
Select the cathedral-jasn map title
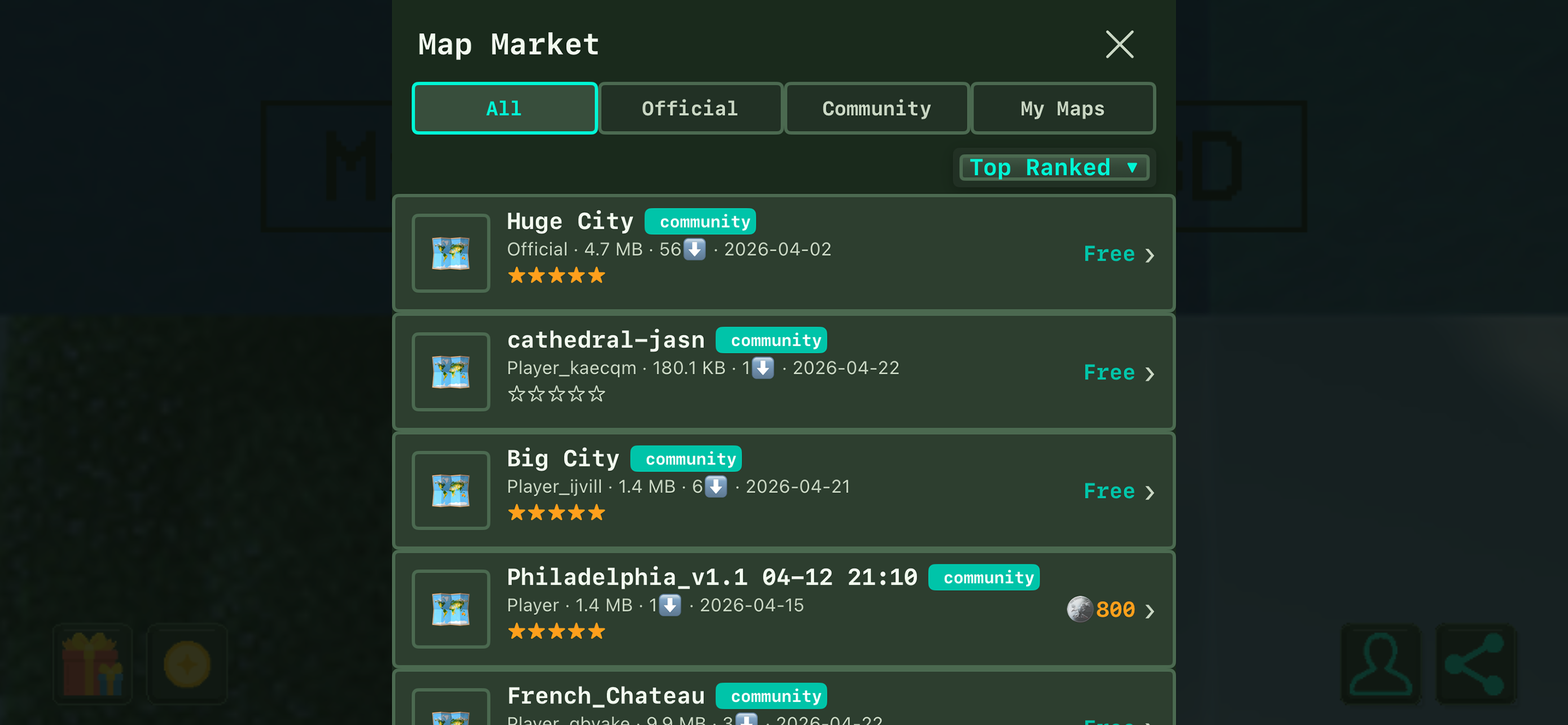click(606, 340)
